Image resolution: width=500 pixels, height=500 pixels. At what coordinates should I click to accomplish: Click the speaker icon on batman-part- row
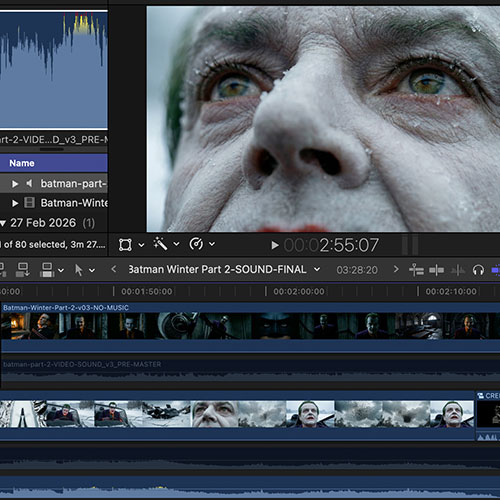[29, 183]
